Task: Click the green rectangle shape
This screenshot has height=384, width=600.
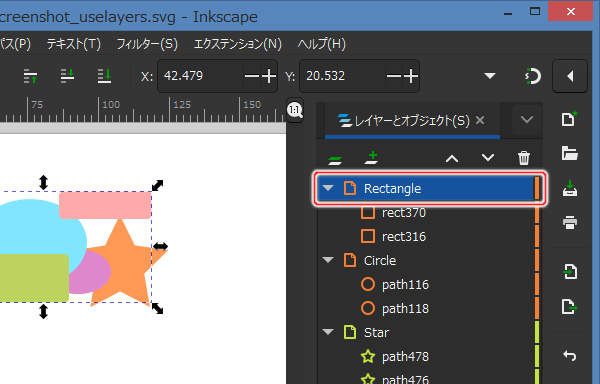Action: click(x=33, y=278)
